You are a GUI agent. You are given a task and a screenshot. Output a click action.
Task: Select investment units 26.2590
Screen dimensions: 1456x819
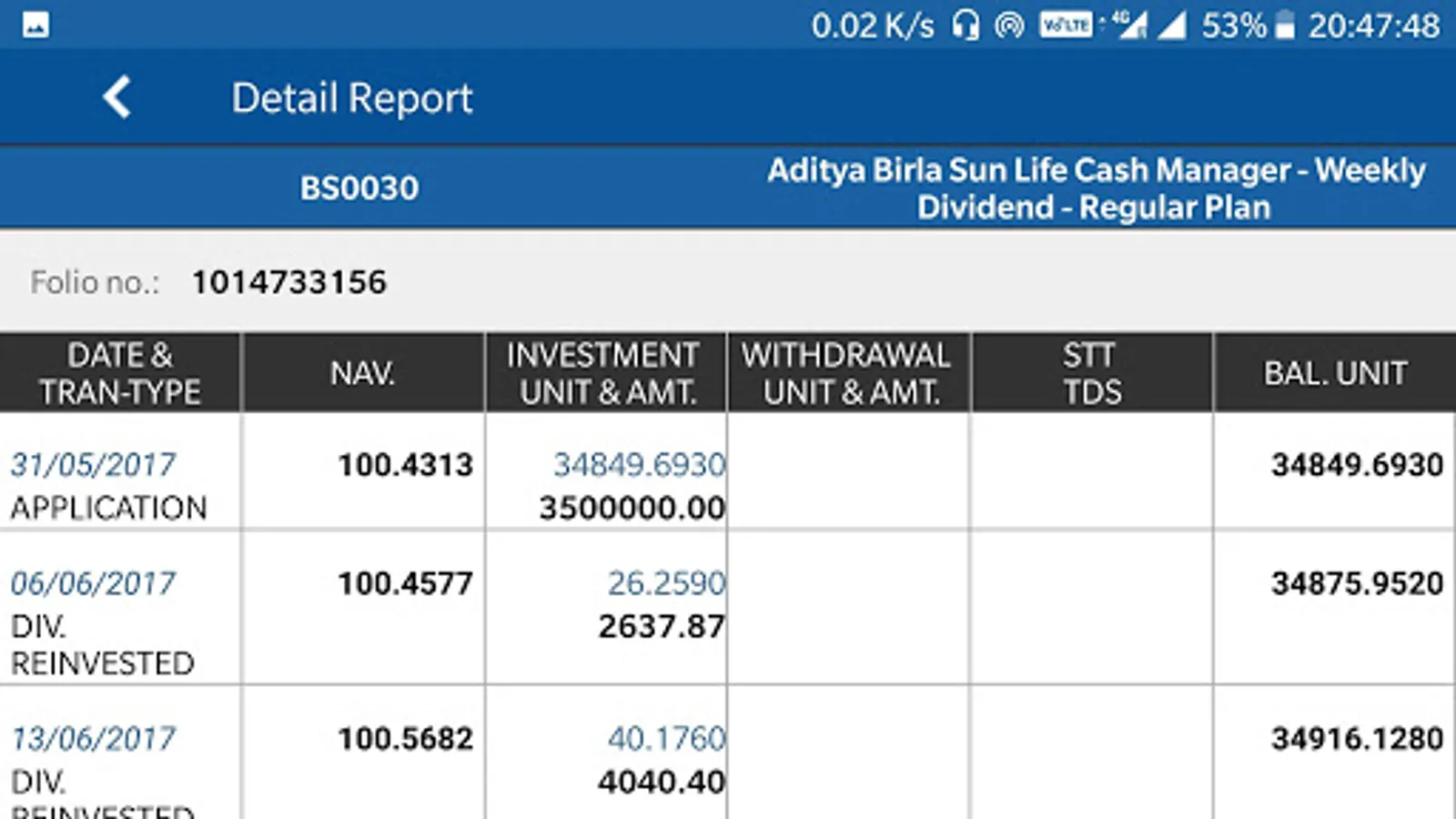pos(667,583)
